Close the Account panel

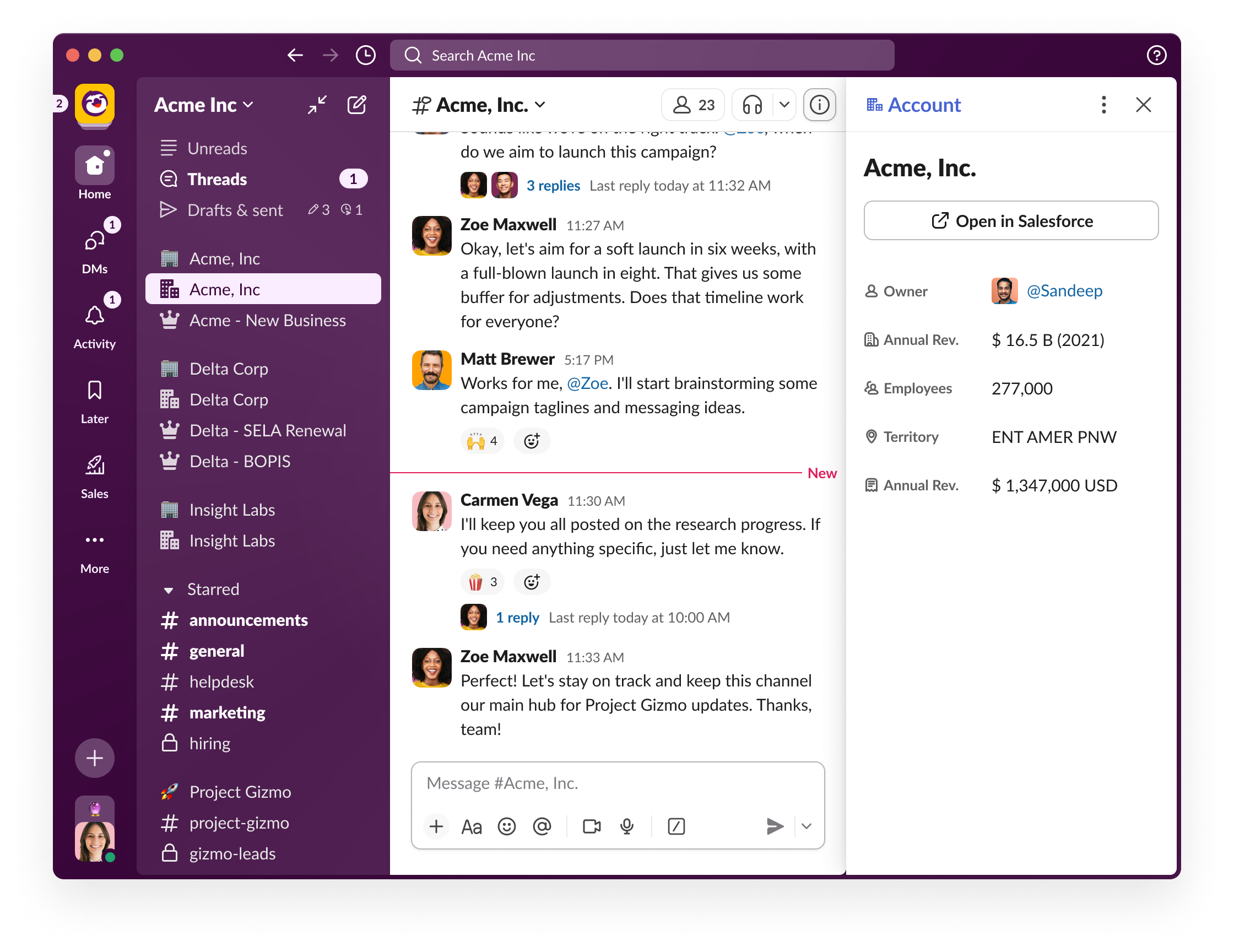1143,105
